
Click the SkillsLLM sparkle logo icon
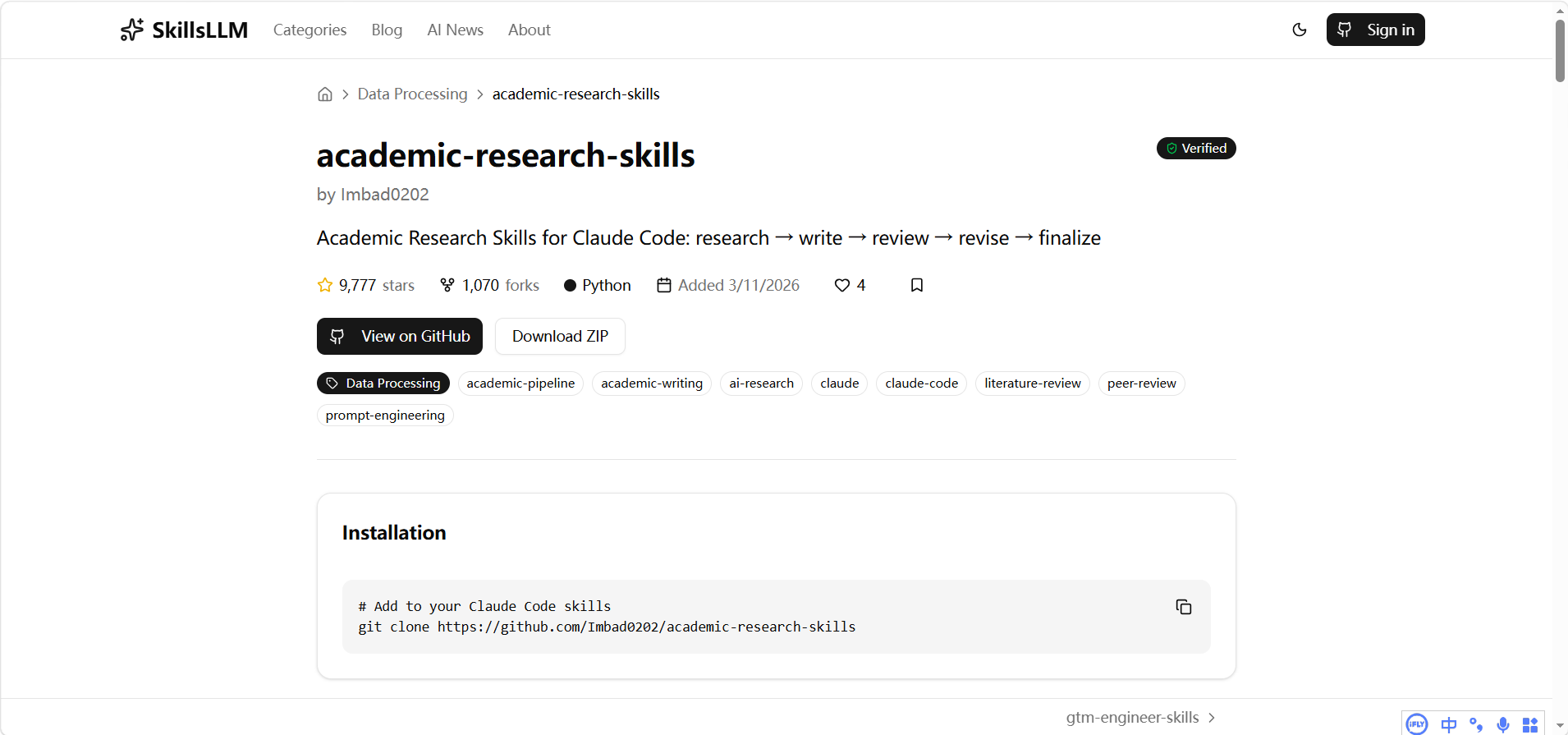pyautogui.click(x=131, y=30)
